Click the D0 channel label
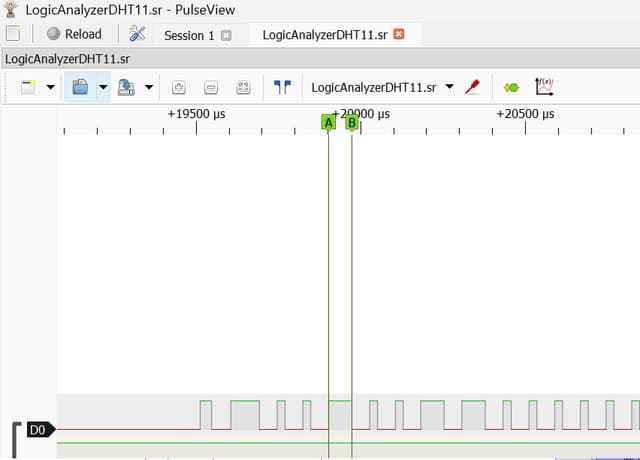 coord(41,430)
